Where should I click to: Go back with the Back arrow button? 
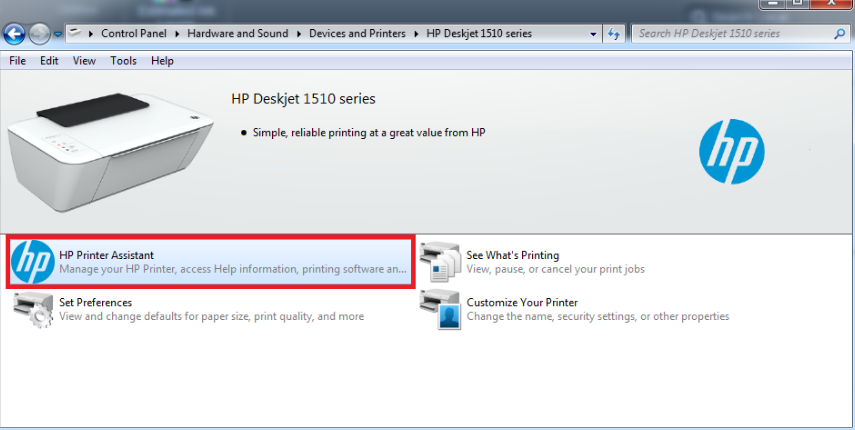pyautogui.click(x=14, y=34)
